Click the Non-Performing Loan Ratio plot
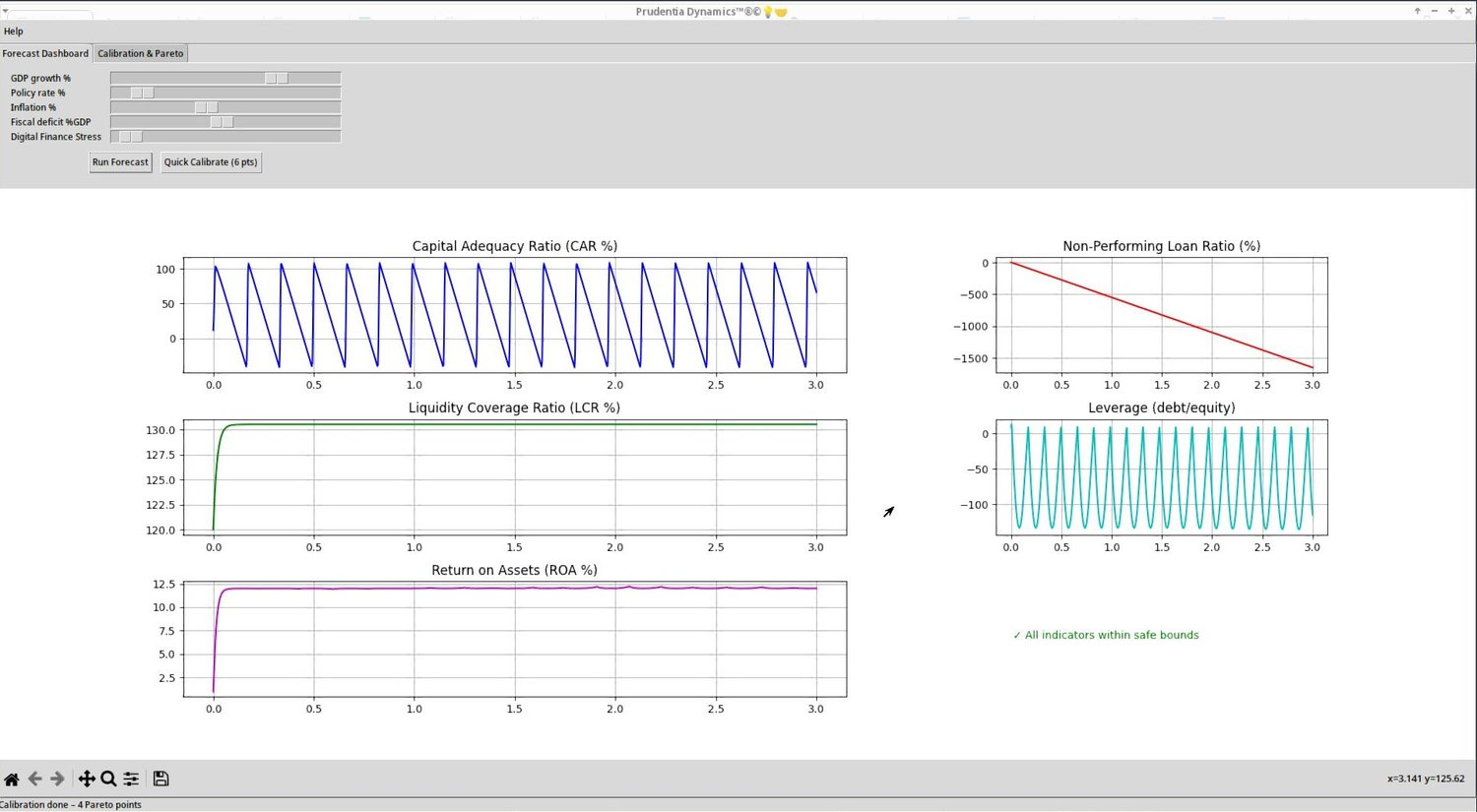Screen dimensions: 1477x812 tap(1162, 315)
